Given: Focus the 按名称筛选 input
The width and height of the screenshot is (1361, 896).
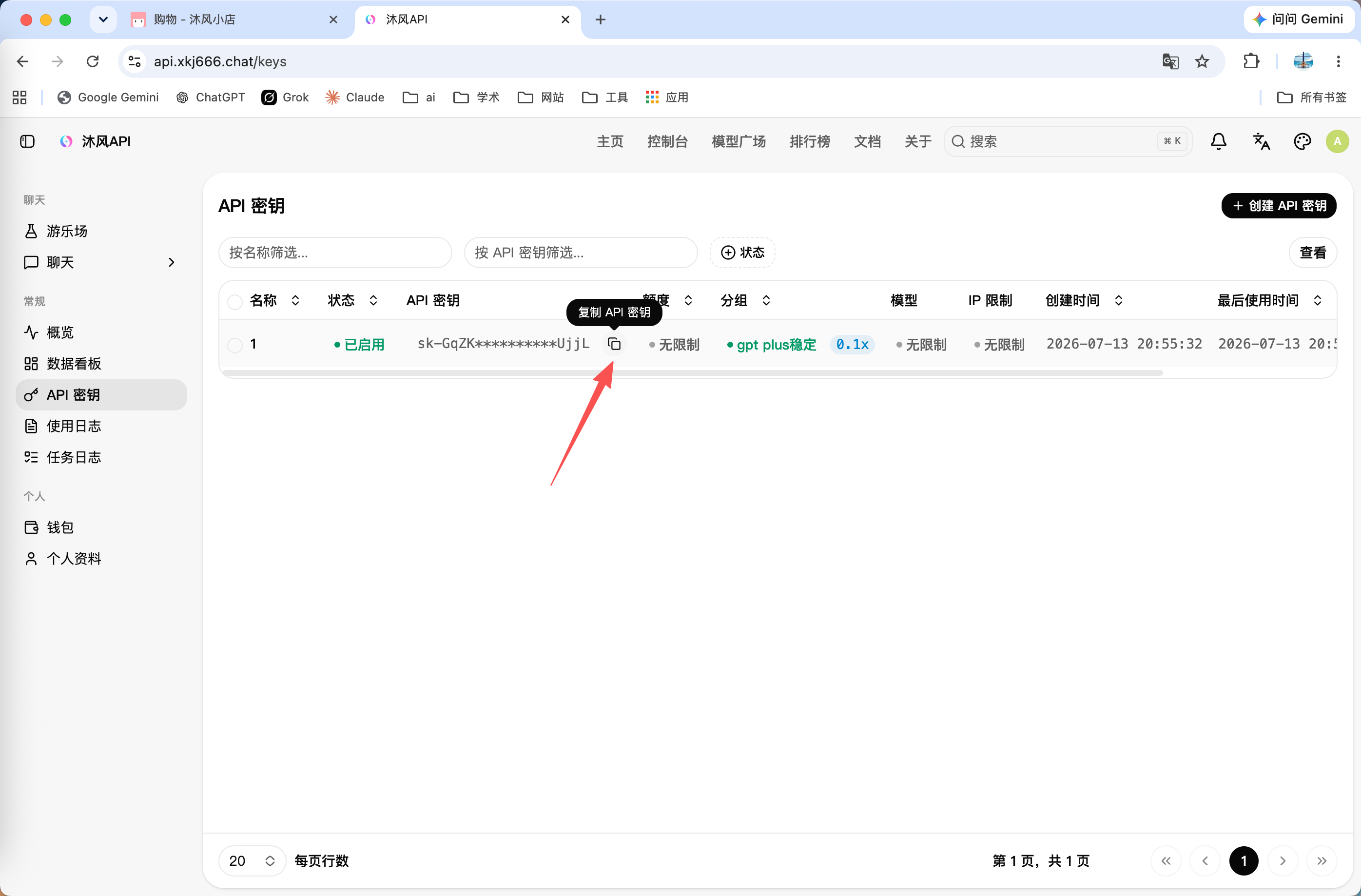Looking at the screenshot, I should [x=335, y=253].
